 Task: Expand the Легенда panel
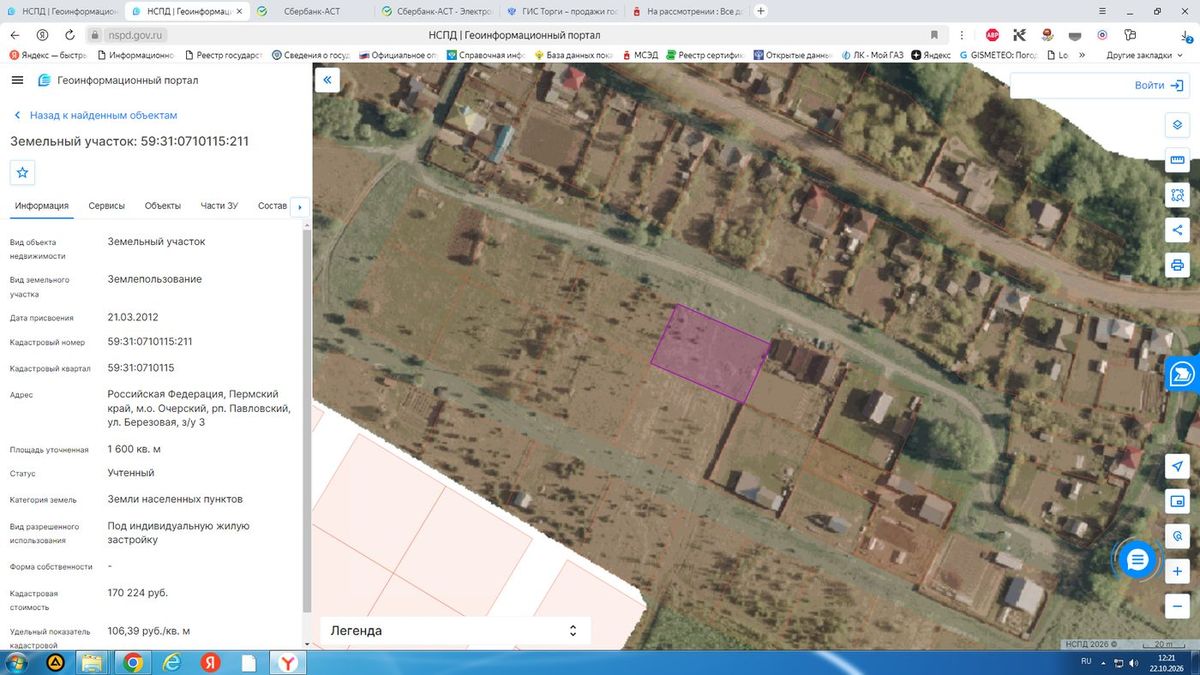coord(455,631)
